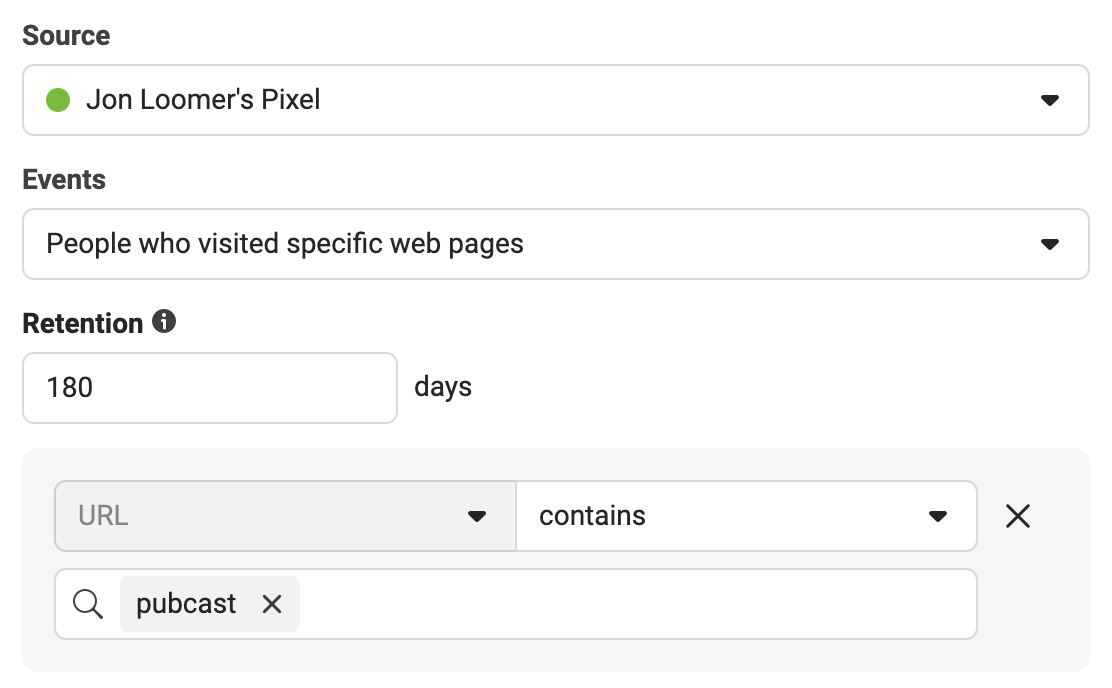Image resolution: width=1112 pixels, height=688 pixels.
Task: Open the Source dropdown arrow
Action: (x=1050, y=100)
